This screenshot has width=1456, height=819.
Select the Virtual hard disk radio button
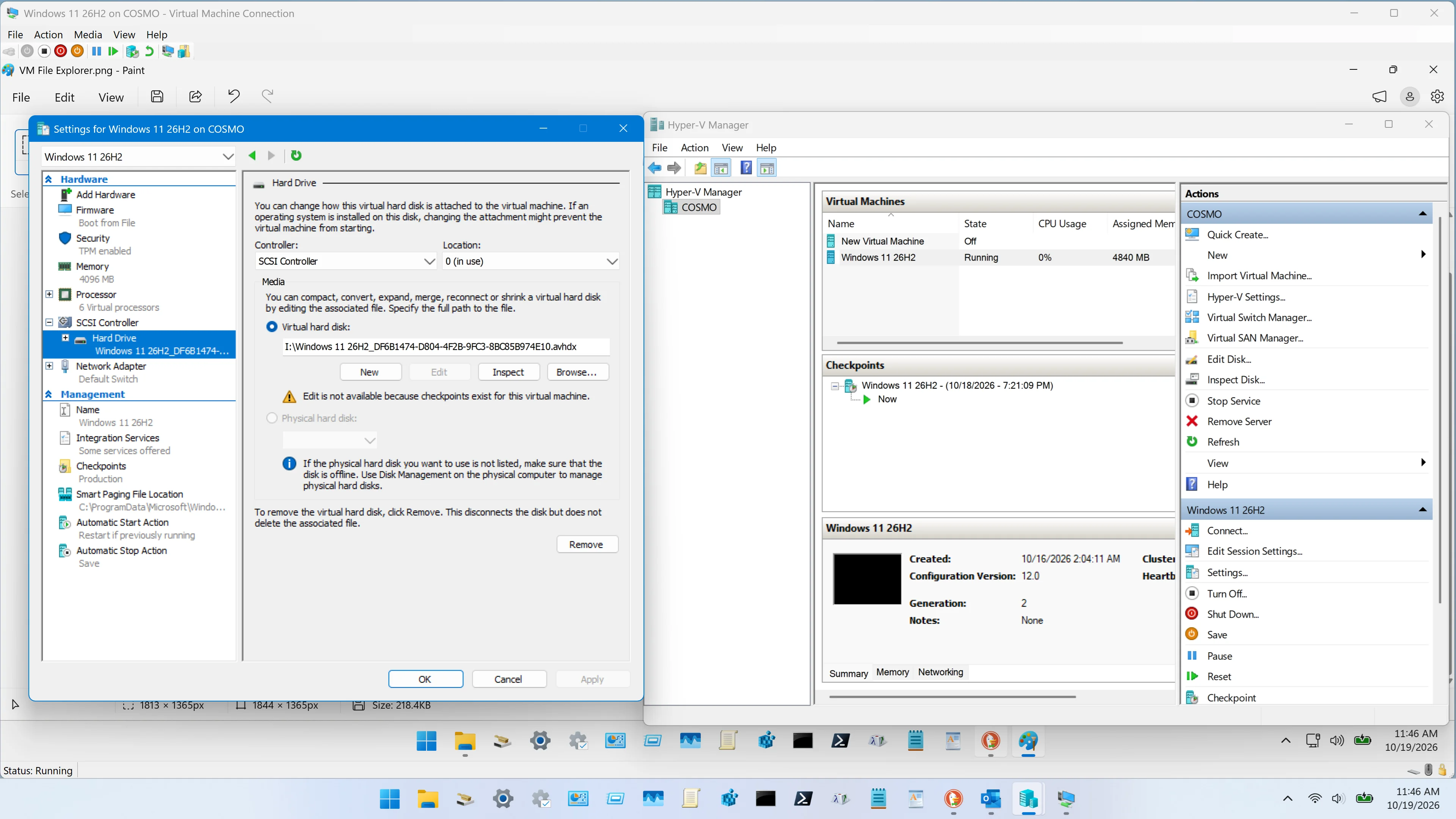pos(272,327)
